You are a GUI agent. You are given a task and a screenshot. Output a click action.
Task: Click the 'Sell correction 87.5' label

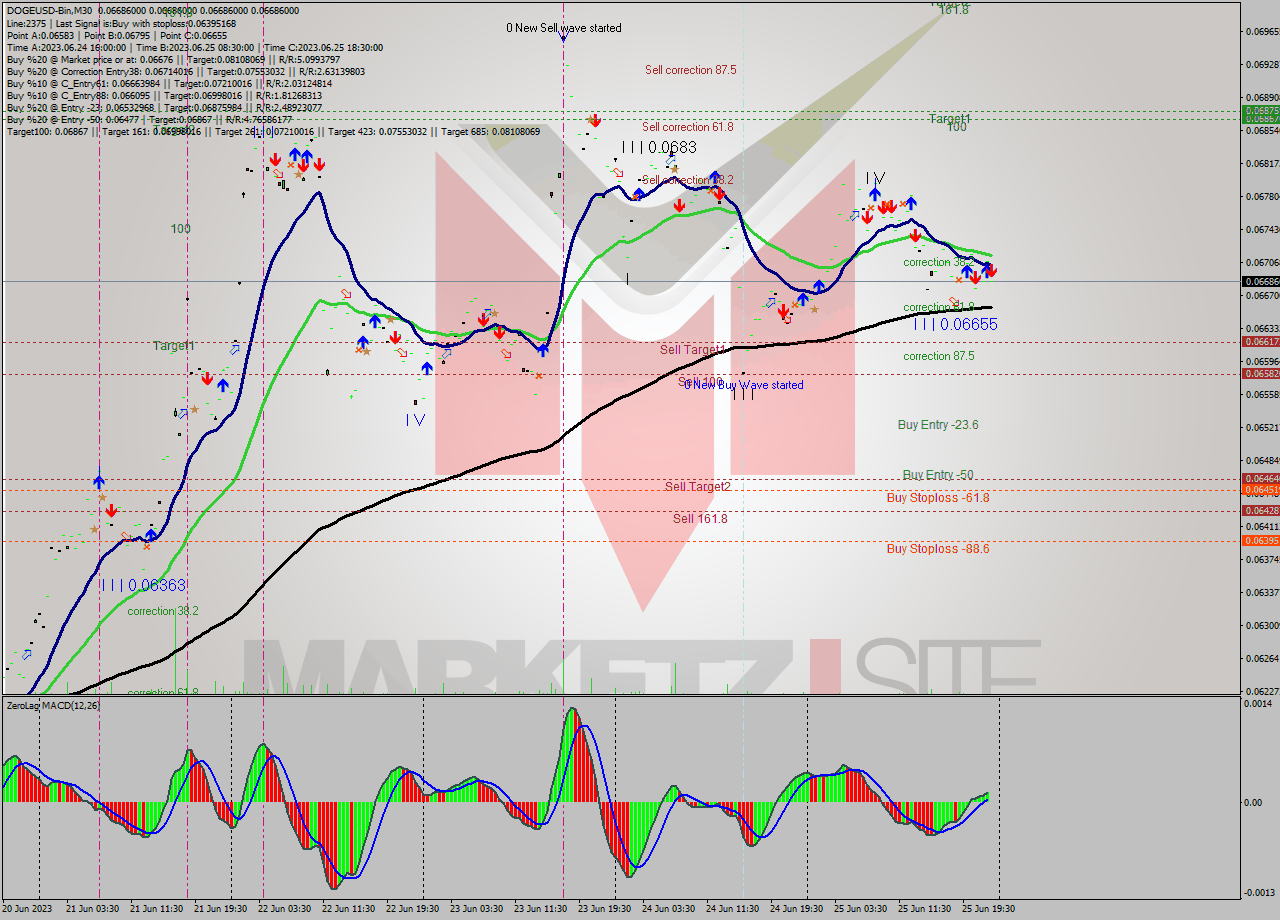(691, 70)
